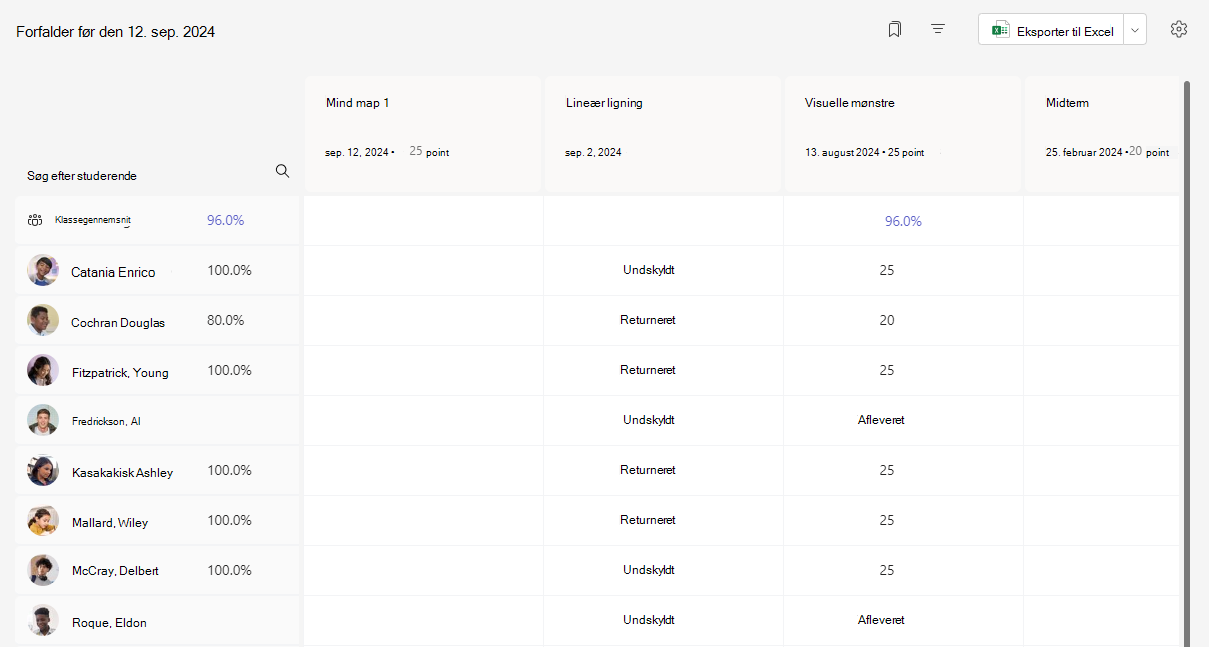This screenshot has width=1209, height=647.
Task: Click Mallard, Wiley's Returneret cell
Action: [x=663, y=520]
